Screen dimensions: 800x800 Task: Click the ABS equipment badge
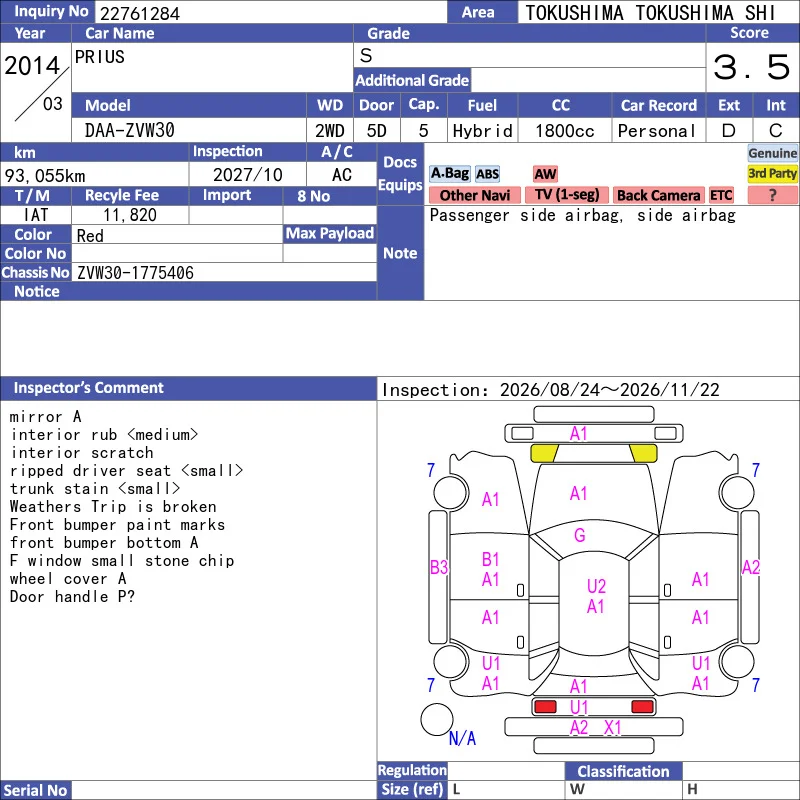(487, 174)
